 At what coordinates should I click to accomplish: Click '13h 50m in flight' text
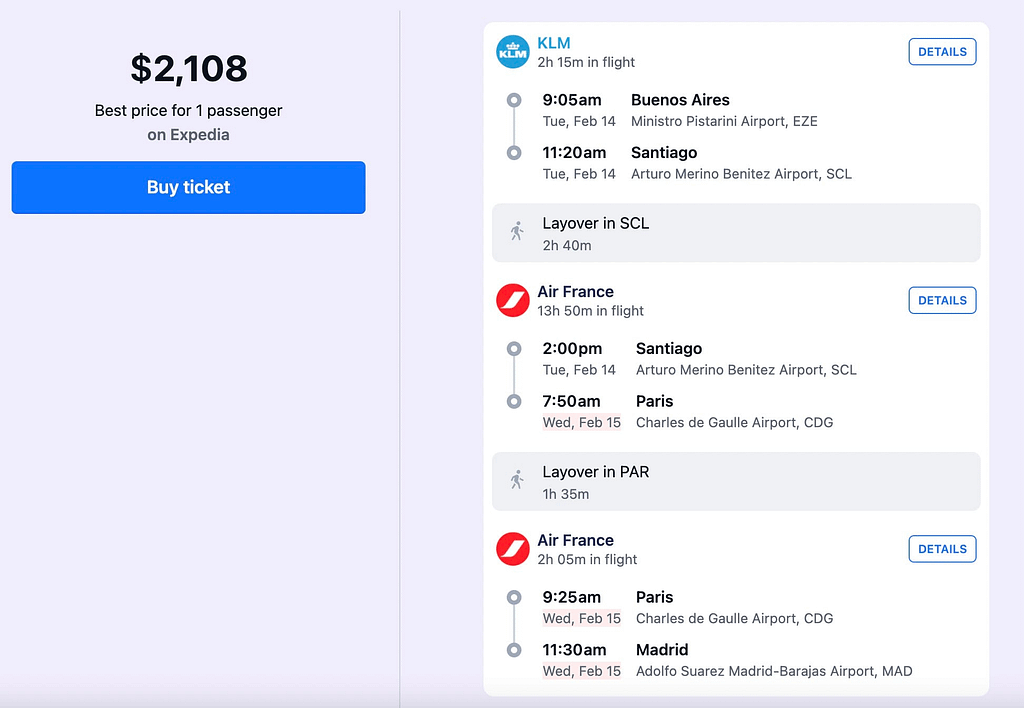click(x=590, y=311)
